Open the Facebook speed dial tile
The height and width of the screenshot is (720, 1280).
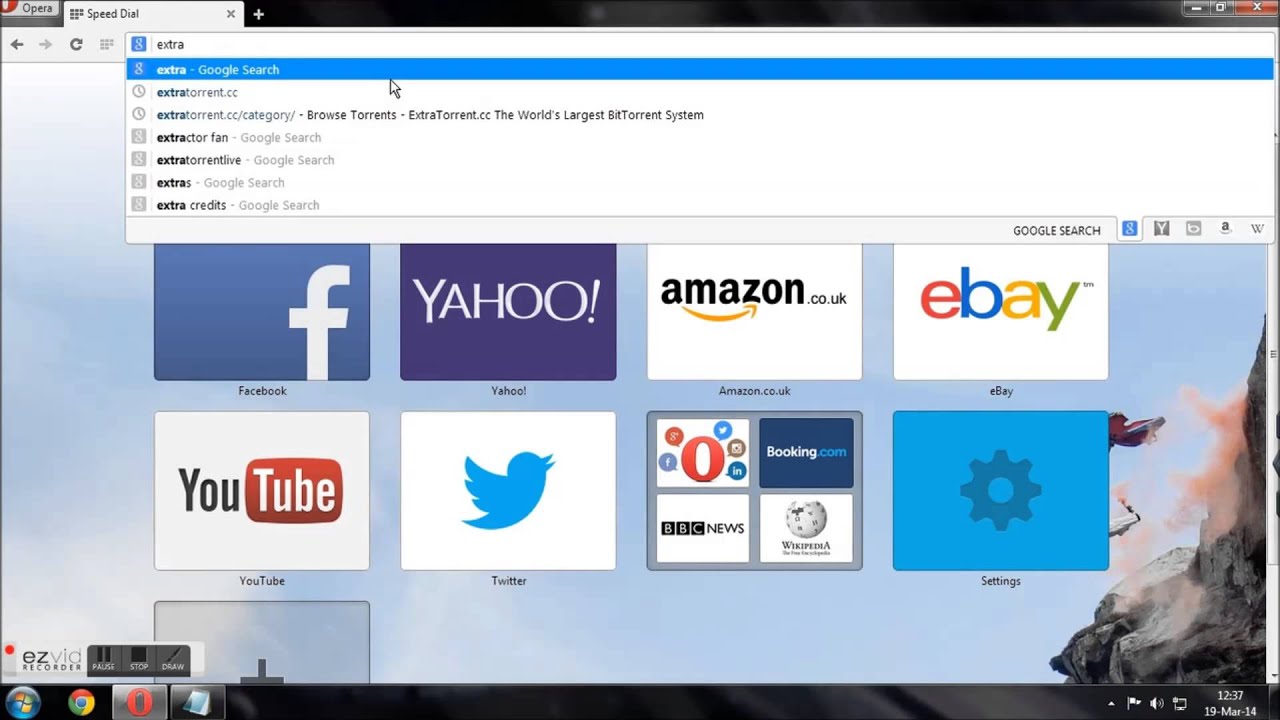click(262, 311)
